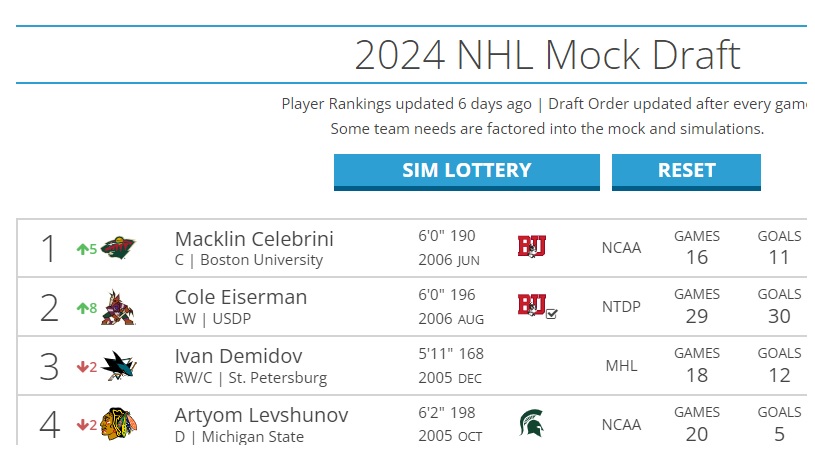Image resolution: width=815 pixels, height=456 pixels.
Task: Click the BU logo in Eiserman's row
Action: click(x=532, y=305)
